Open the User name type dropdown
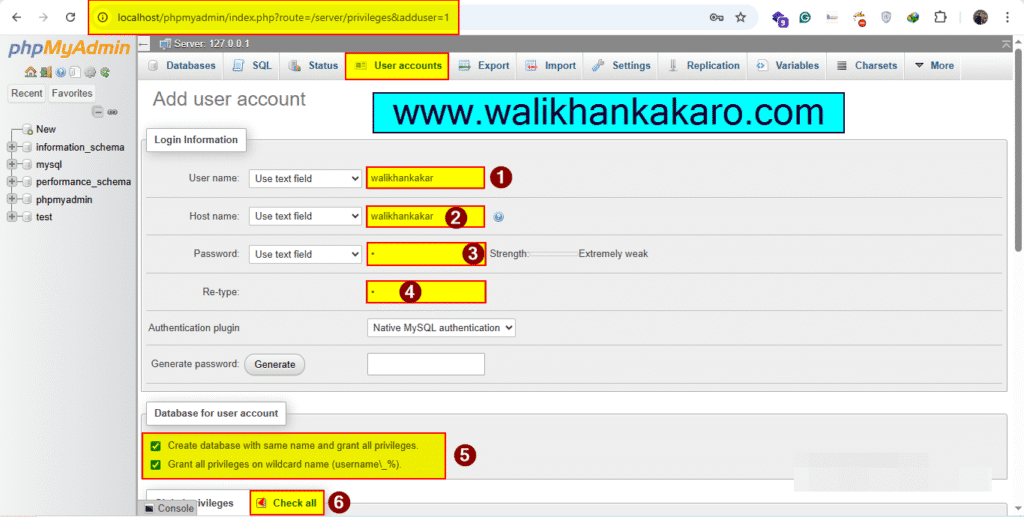The image size is (1024, 517). click(305, 178)
